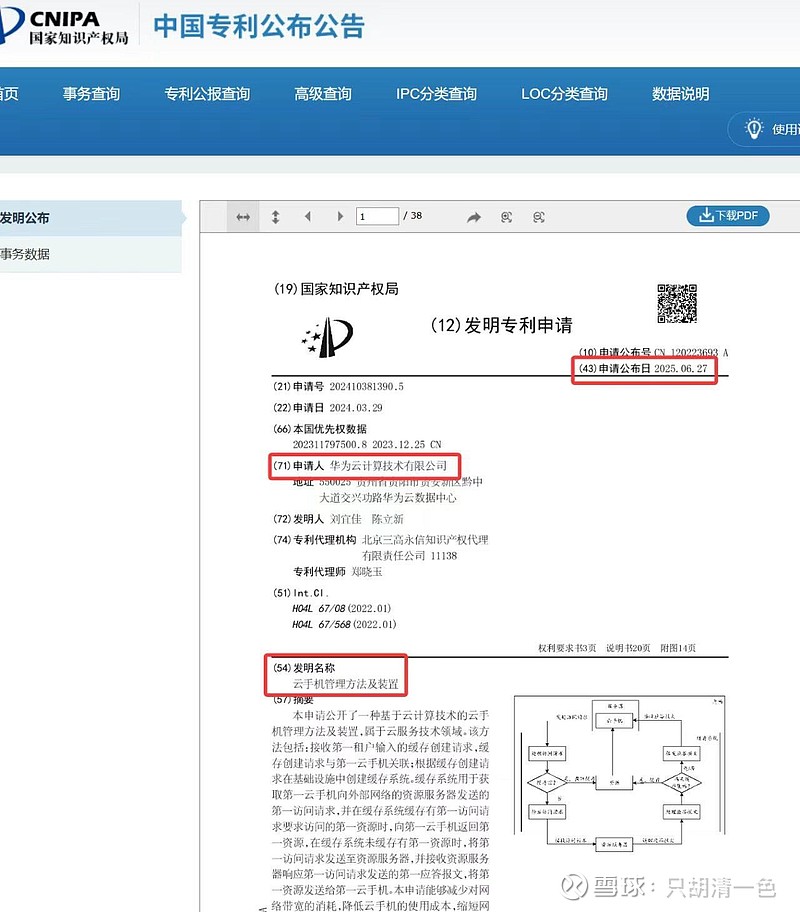Go to next page arrow

coord(340,216)
